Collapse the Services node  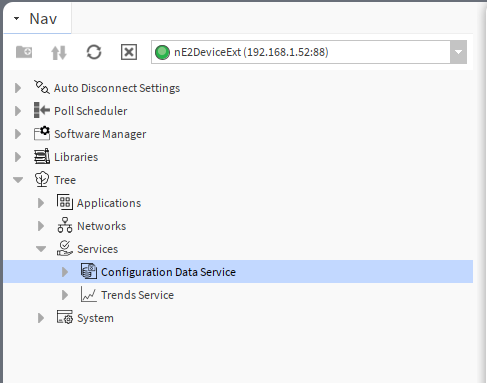click(x=41, y=249)
